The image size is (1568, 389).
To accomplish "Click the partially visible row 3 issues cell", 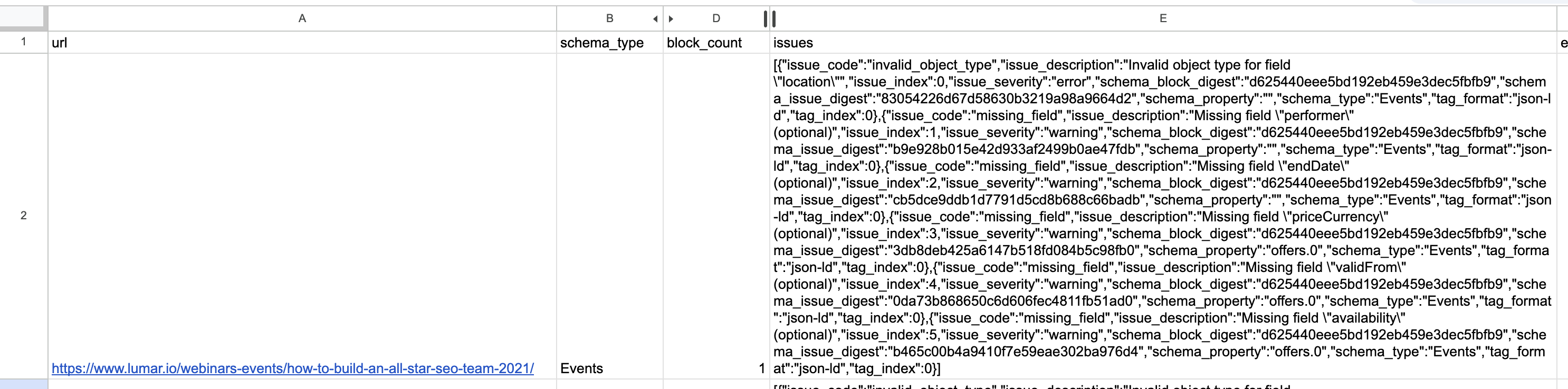I will pos(1163,385).
